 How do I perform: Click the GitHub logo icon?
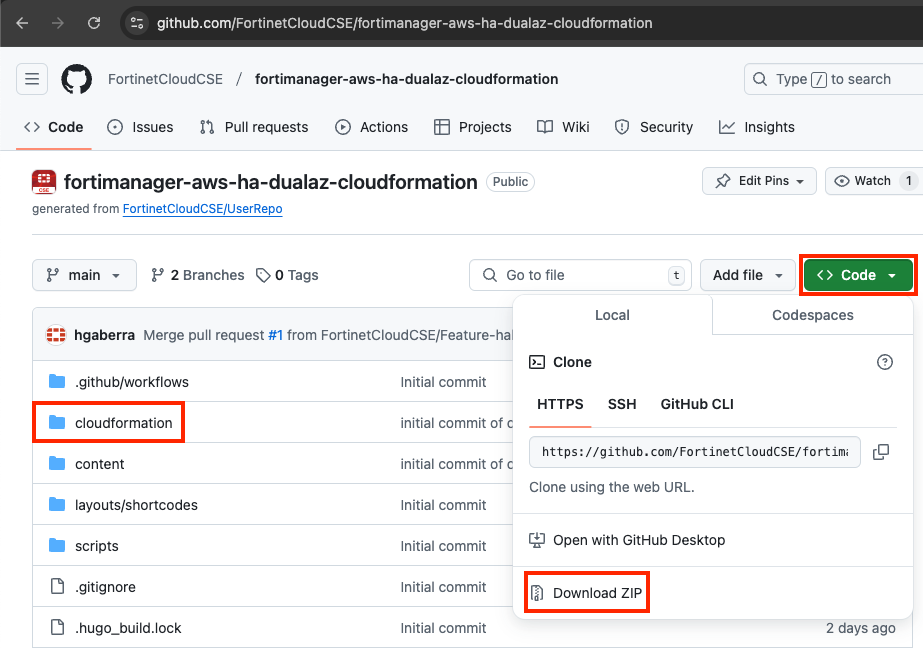tap(77, 79)
